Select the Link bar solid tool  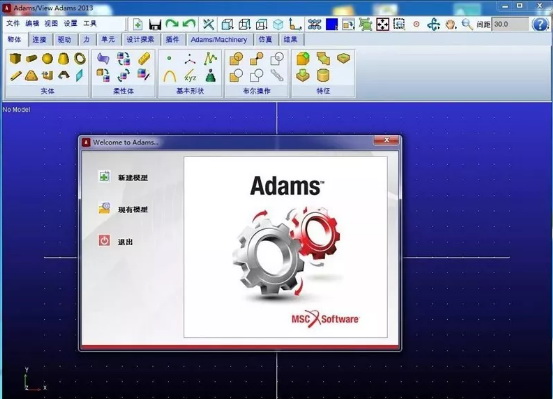(16, 75)
